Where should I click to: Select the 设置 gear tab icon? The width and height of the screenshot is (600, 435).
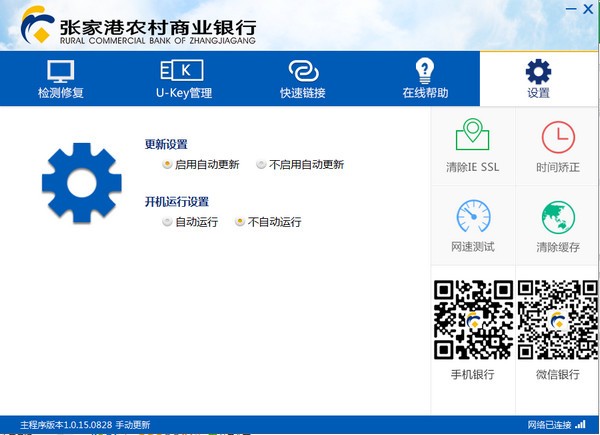[x=538, y=72]
